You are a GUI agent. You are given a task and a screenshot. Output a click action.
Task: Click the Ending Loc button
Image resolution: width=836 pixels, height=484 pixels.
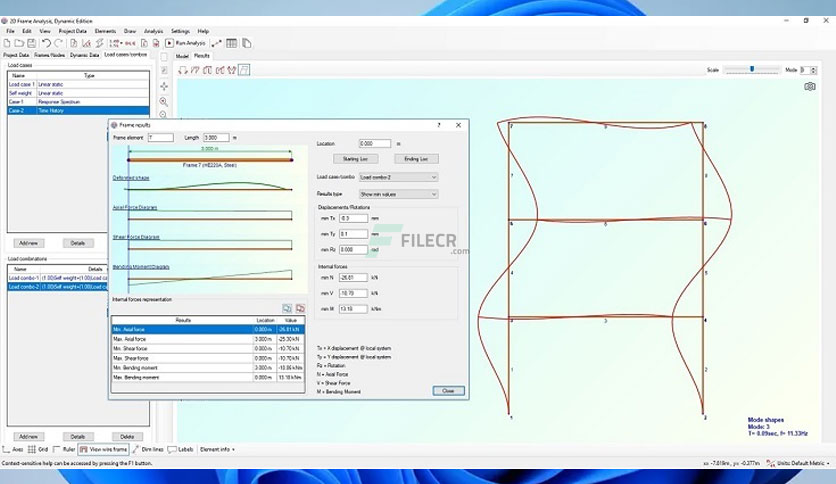416,159
